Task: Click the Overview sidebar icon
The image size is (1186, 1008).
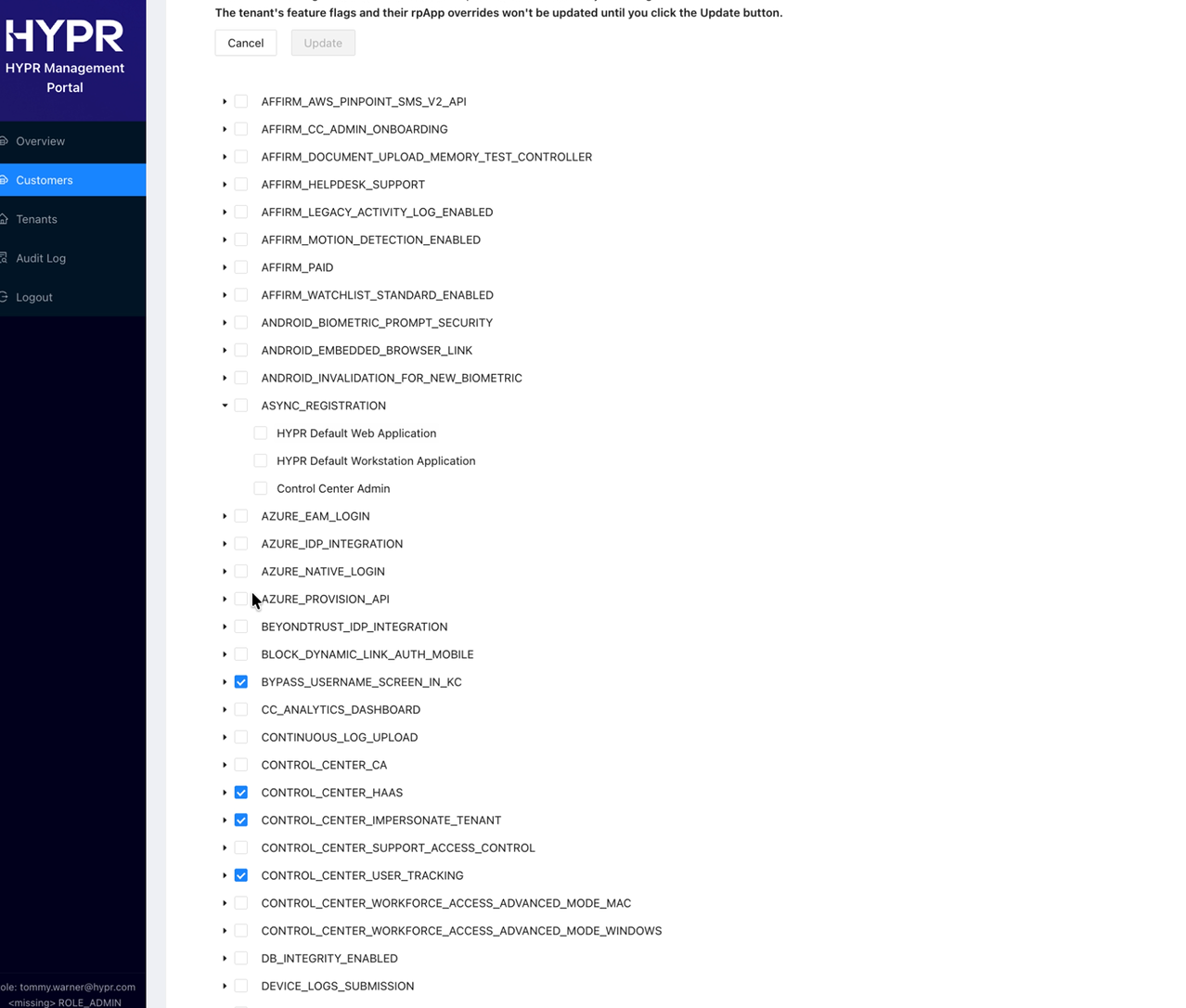Action: click(5, 141)
